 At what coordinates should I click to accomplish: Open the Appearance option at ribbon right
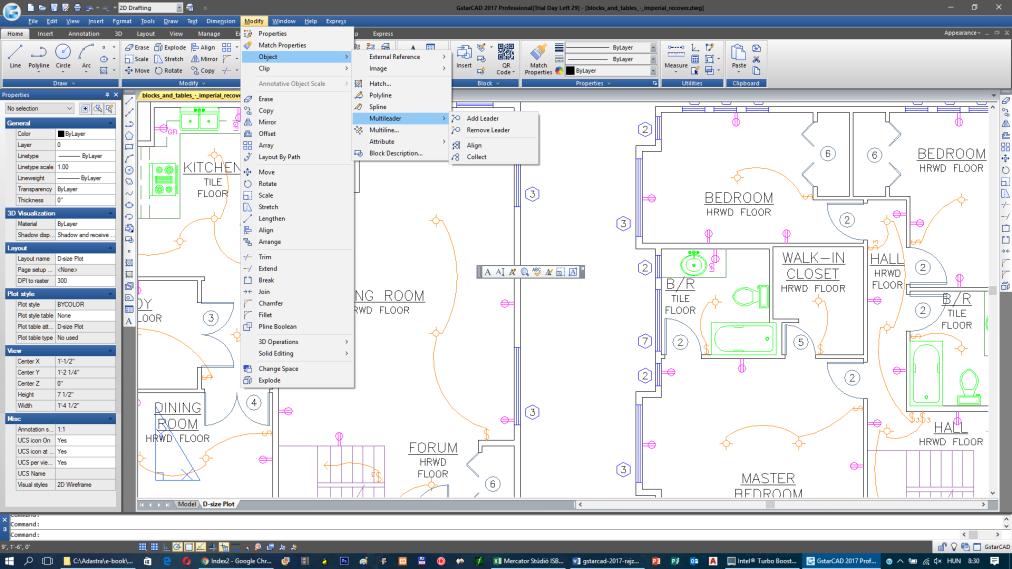(962, 33)
